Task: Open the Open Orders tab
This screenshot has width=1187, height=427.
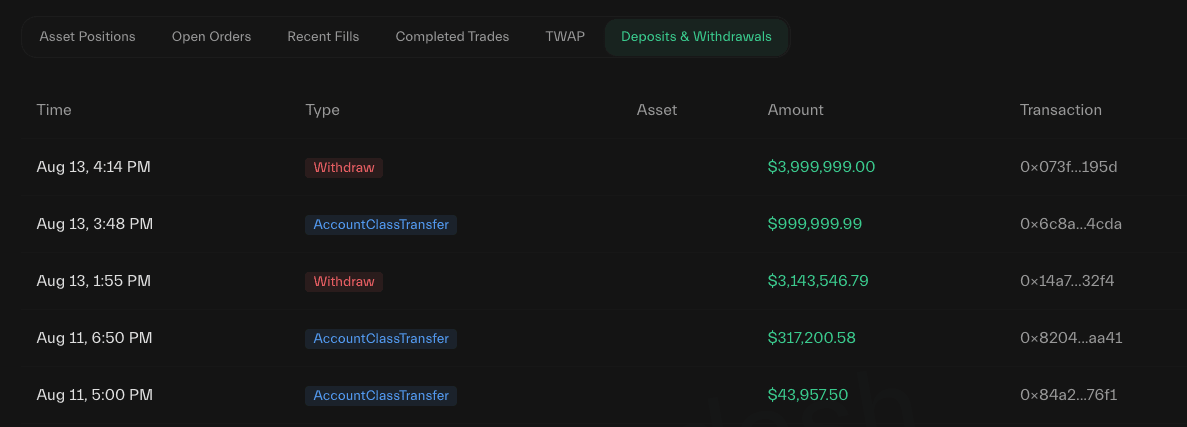Action: click(x=211, y=36)
